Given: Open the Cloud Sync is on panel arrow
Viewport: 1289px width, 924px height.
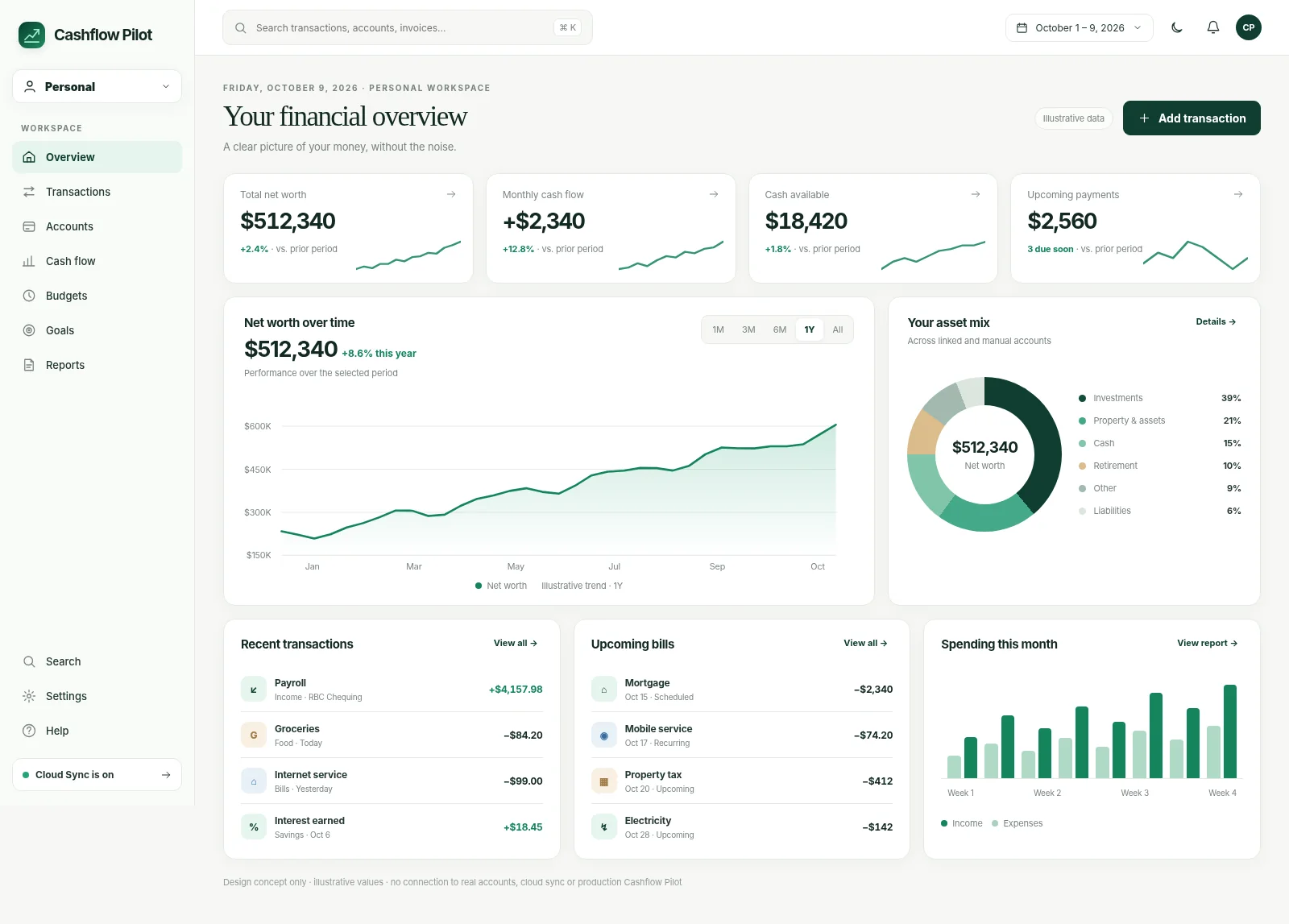Looking at the screenshot, I should coord(166,775).
